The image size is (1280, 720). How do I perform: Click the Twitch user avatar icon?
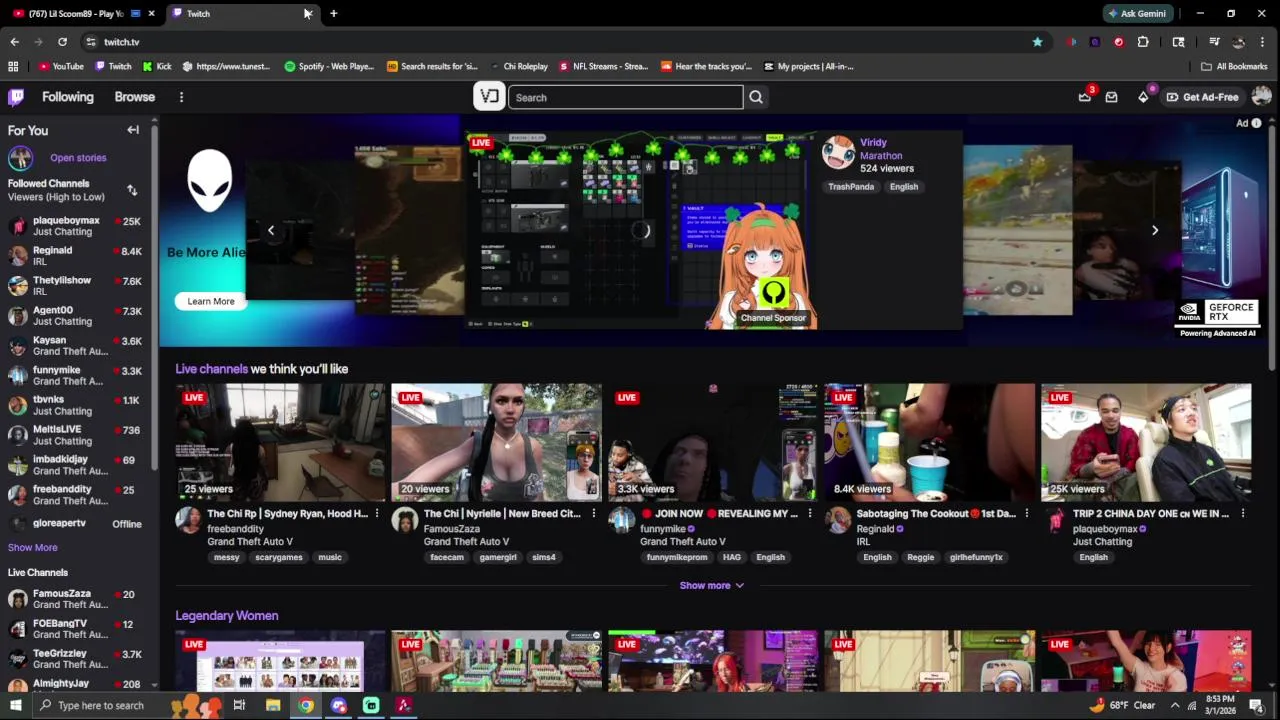tap(1262, 96)
